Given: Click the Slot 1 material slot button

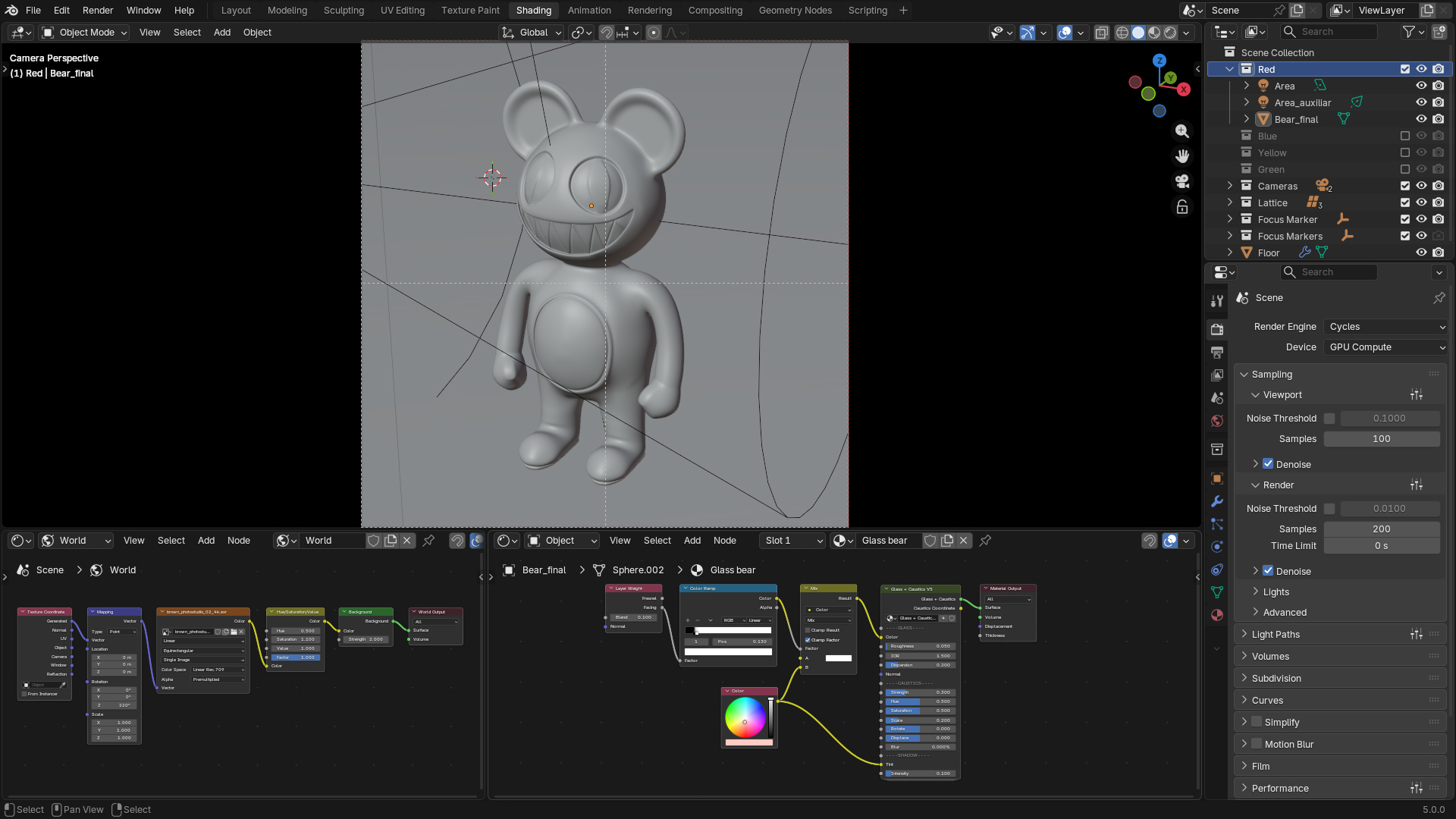Looking at the screenshot, I should point(792,541).
